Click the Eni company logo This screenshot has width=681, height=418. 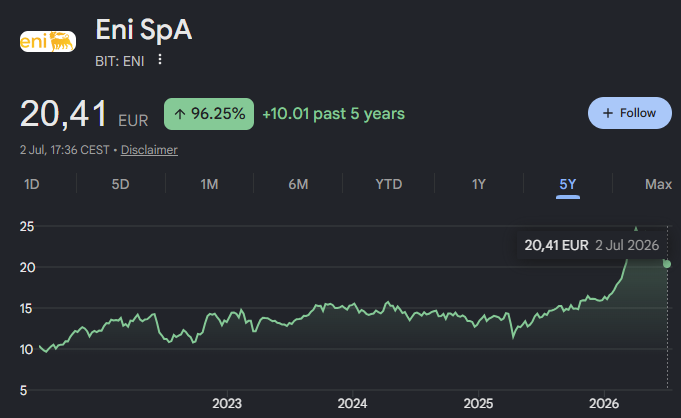48,41
